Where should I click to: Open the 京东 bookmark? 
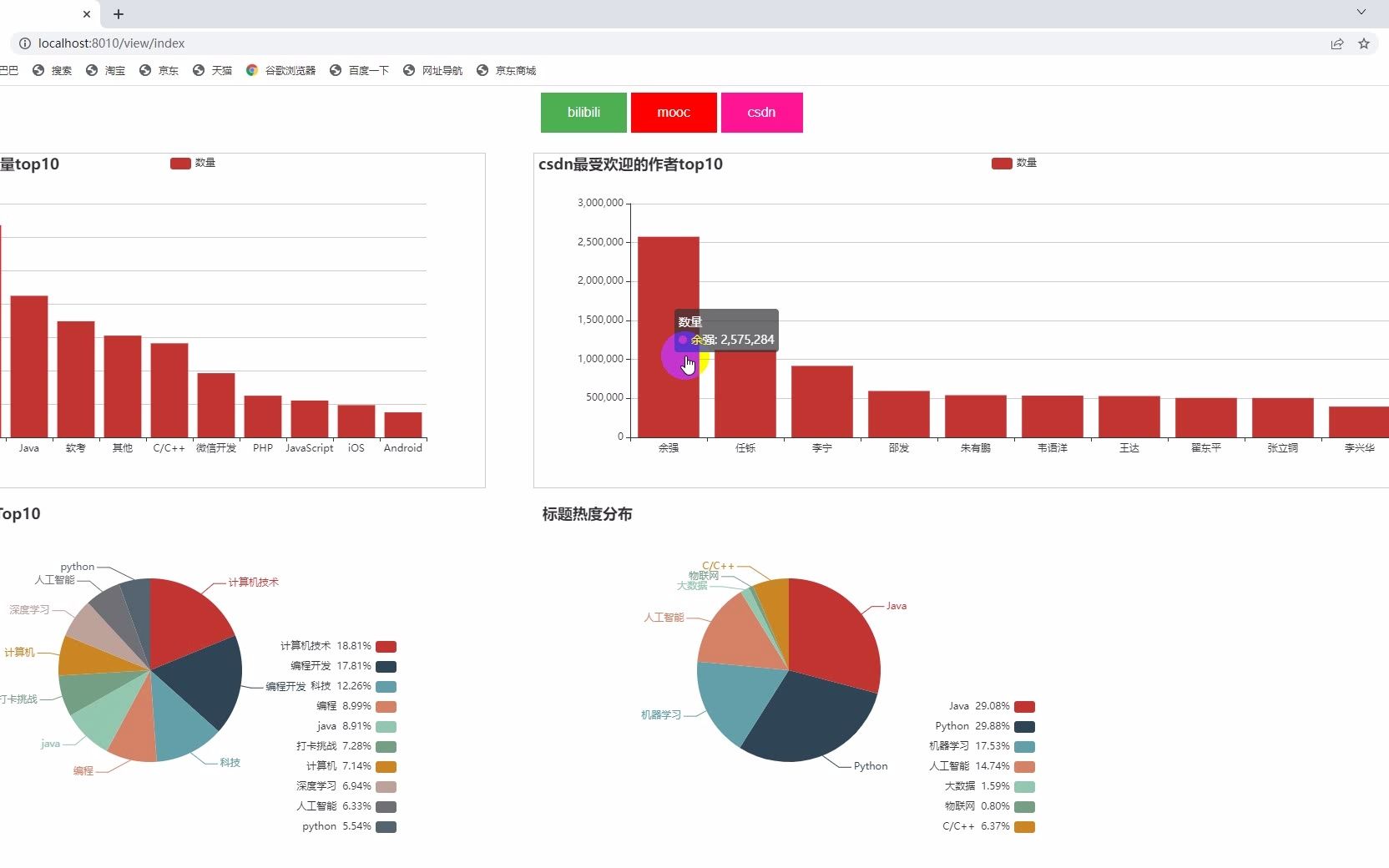coord(159,70)
